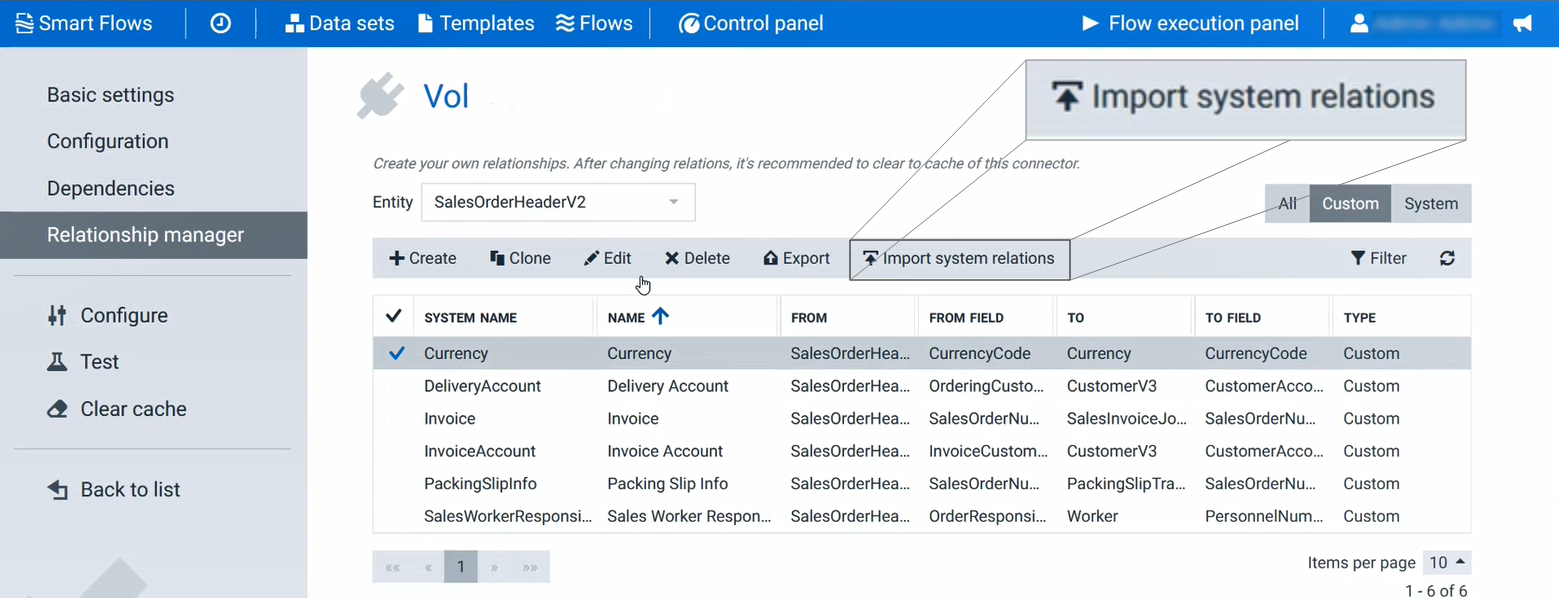The height and width of the screenshot is (598, 1559).
Task: Select the SalesWorkerResponsi... row
Action: click(x=922, y=516)
